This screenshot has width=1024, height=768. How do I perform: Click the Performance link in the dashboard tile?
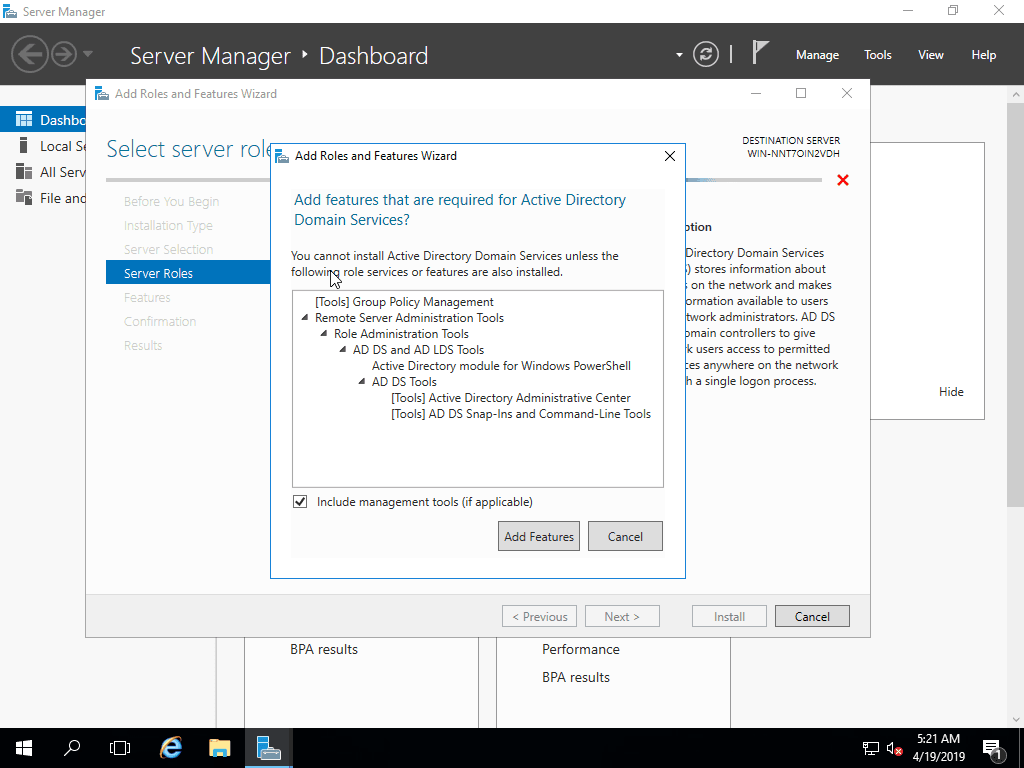point(581,649)
